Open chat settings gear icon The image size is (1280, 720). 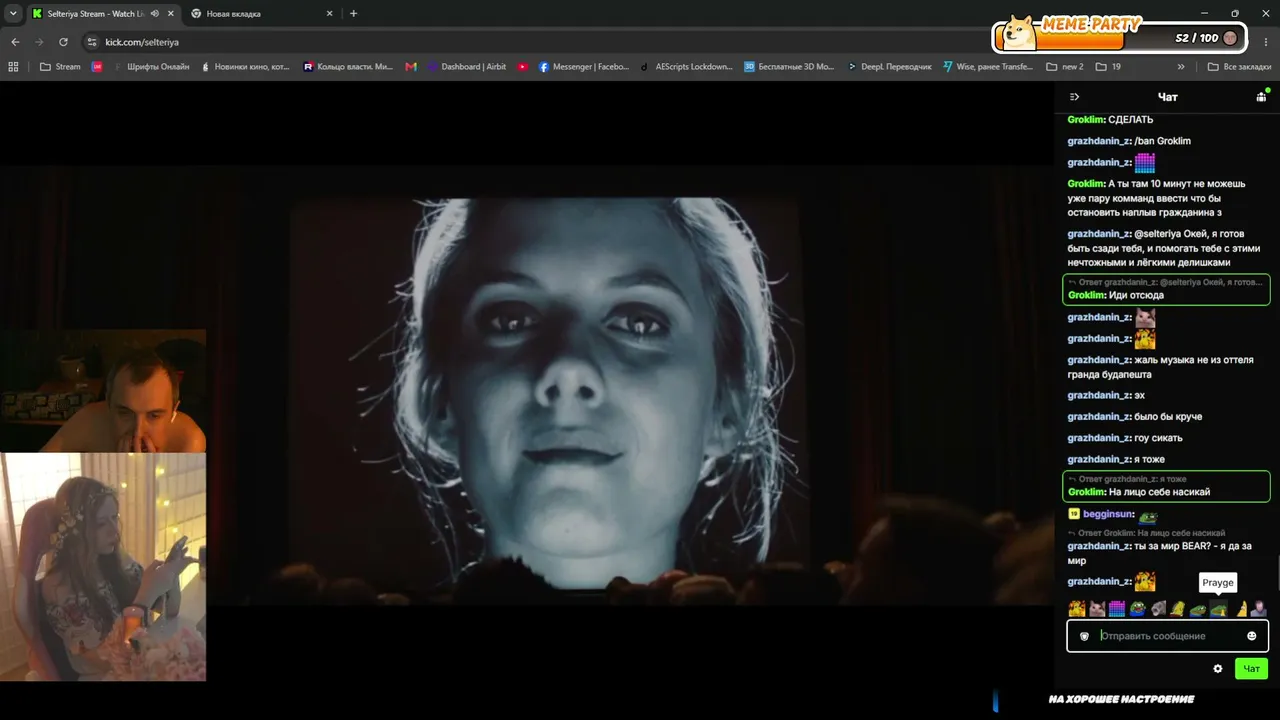(x=1218, y=669)
